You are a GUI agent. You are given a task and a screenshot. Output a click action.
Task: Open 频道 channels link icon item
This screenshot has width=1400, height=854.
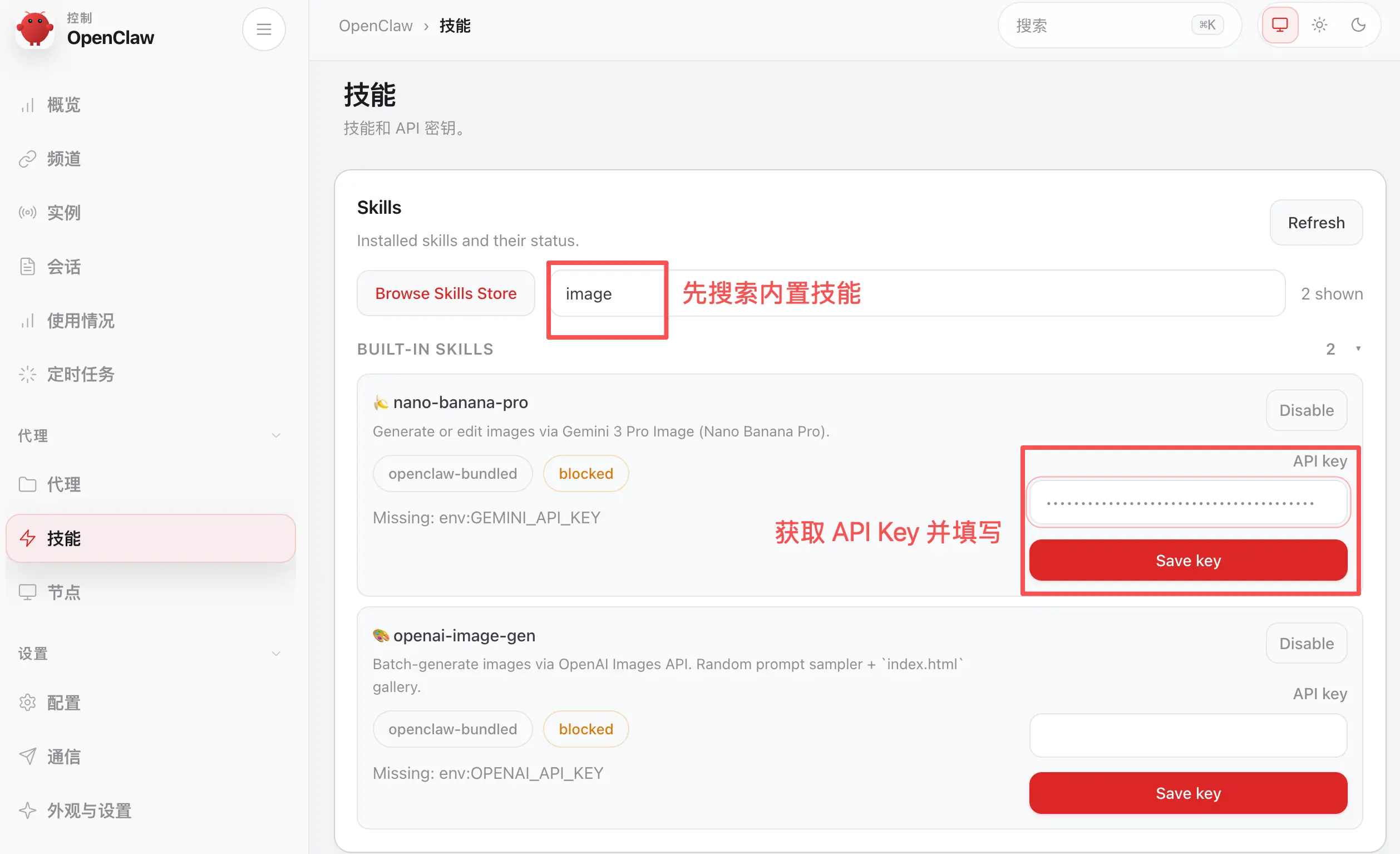pyautogui.click(x=63, y=159)
